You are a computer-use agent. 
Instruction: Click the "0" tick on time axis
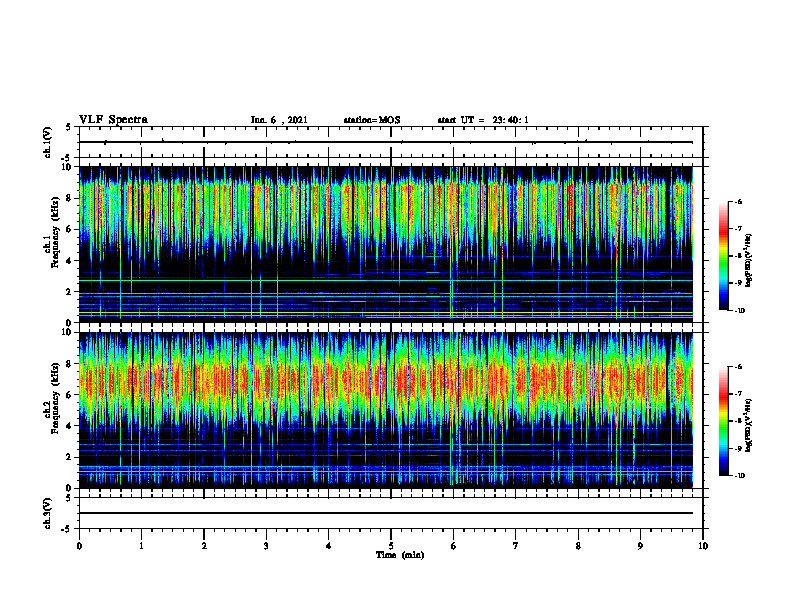click(79, 546)
